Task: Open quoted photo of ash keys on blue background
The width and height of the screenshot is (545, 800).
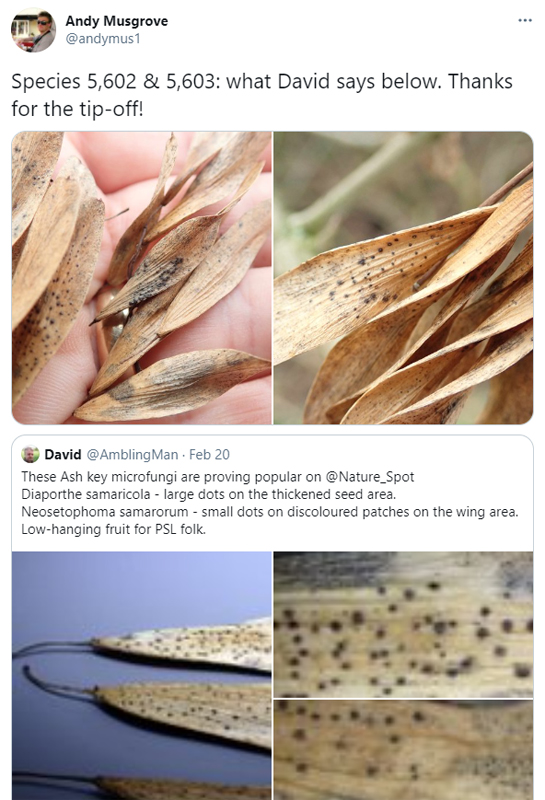Action: coord(141,676)
